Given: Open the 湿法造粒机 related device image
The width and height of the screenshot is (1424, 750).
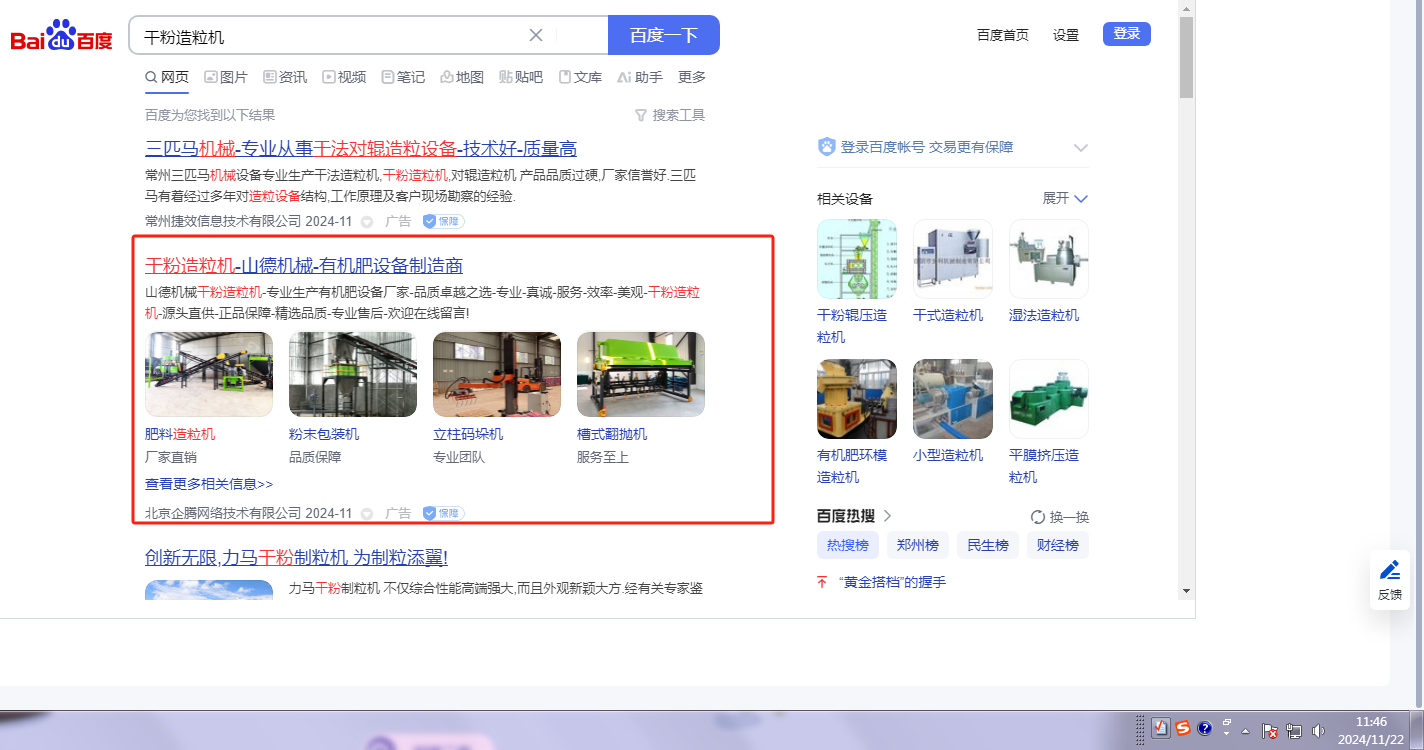Looking at the screenshot, I should [x=1049, y=259].
